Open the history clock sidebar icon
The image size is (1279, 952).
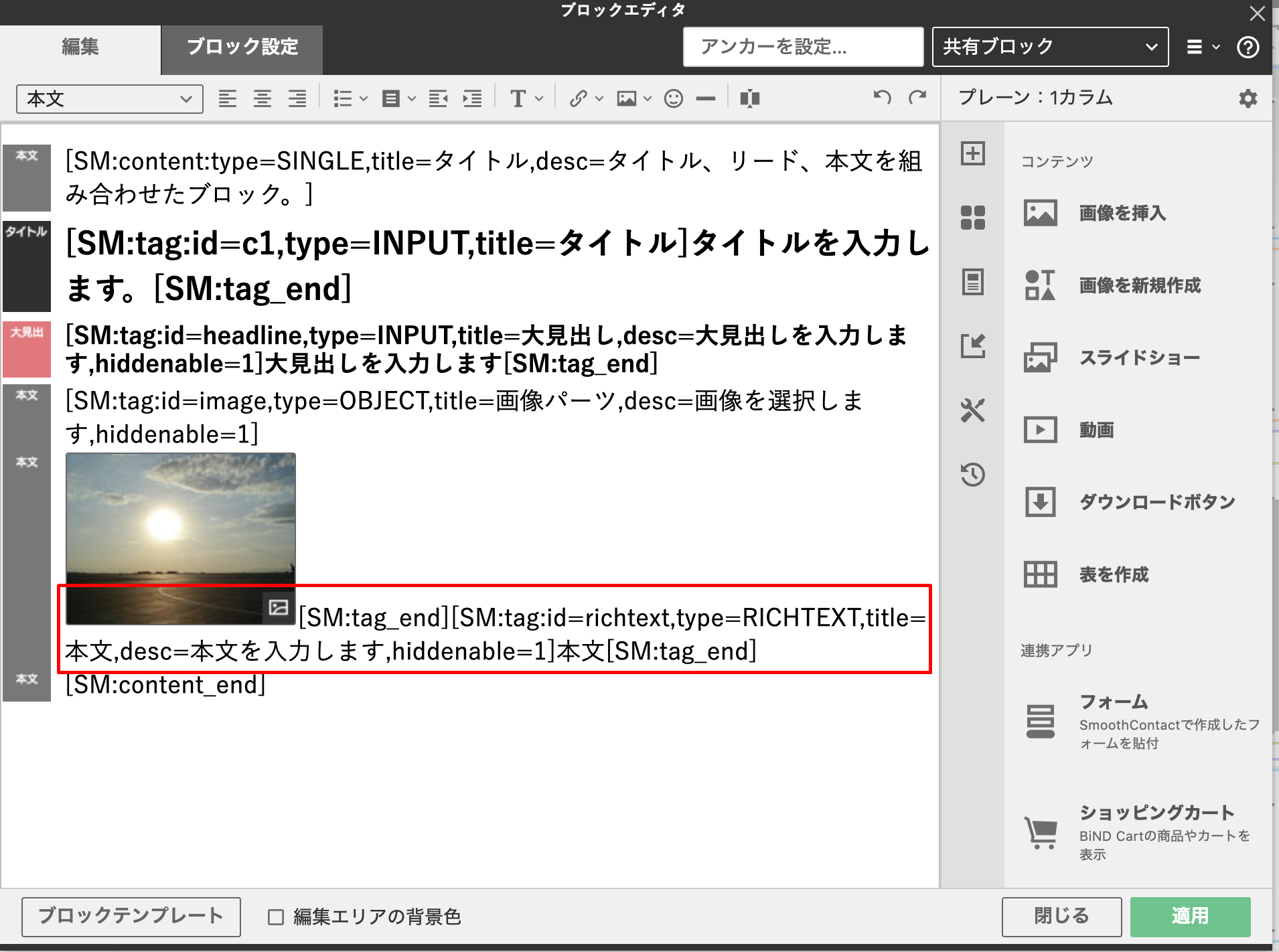click(x=973, y=475)
